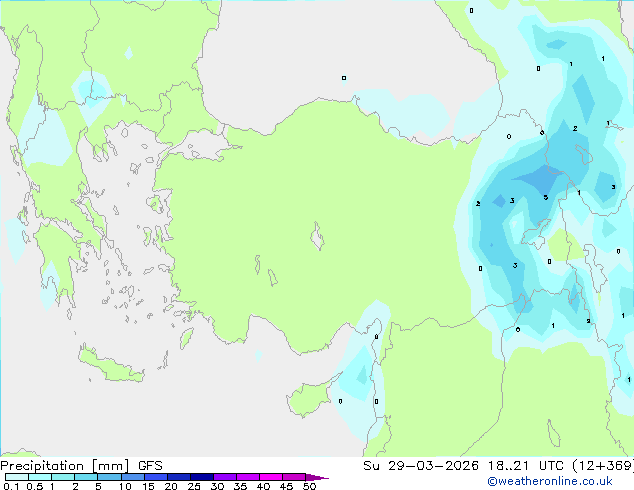Choose the 15–20 mm blue legend box

[156, 477]
